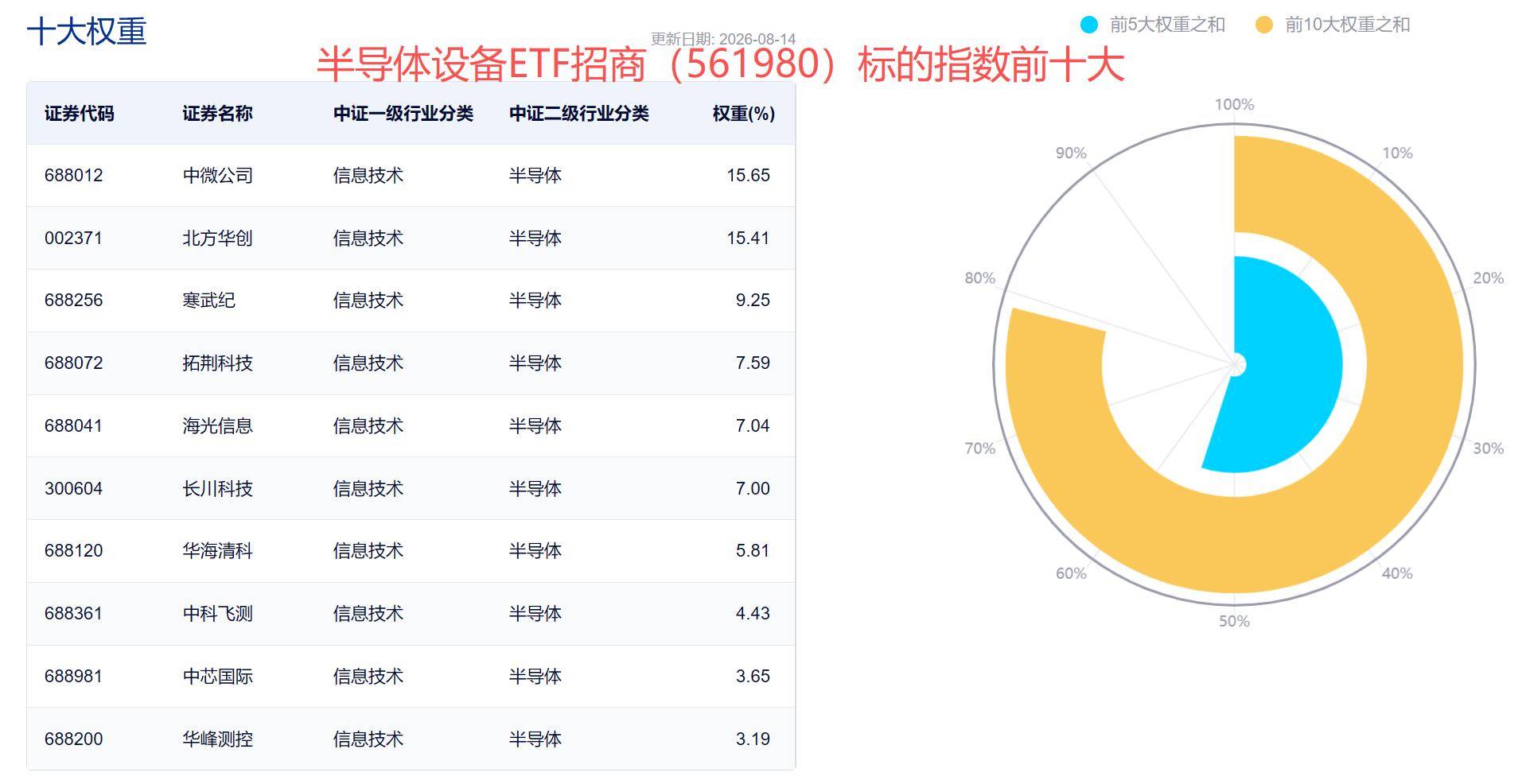The height and width of the screenshot is (784, 1526).
Task: Click the name 中微公司
Action: coord(217,176)
